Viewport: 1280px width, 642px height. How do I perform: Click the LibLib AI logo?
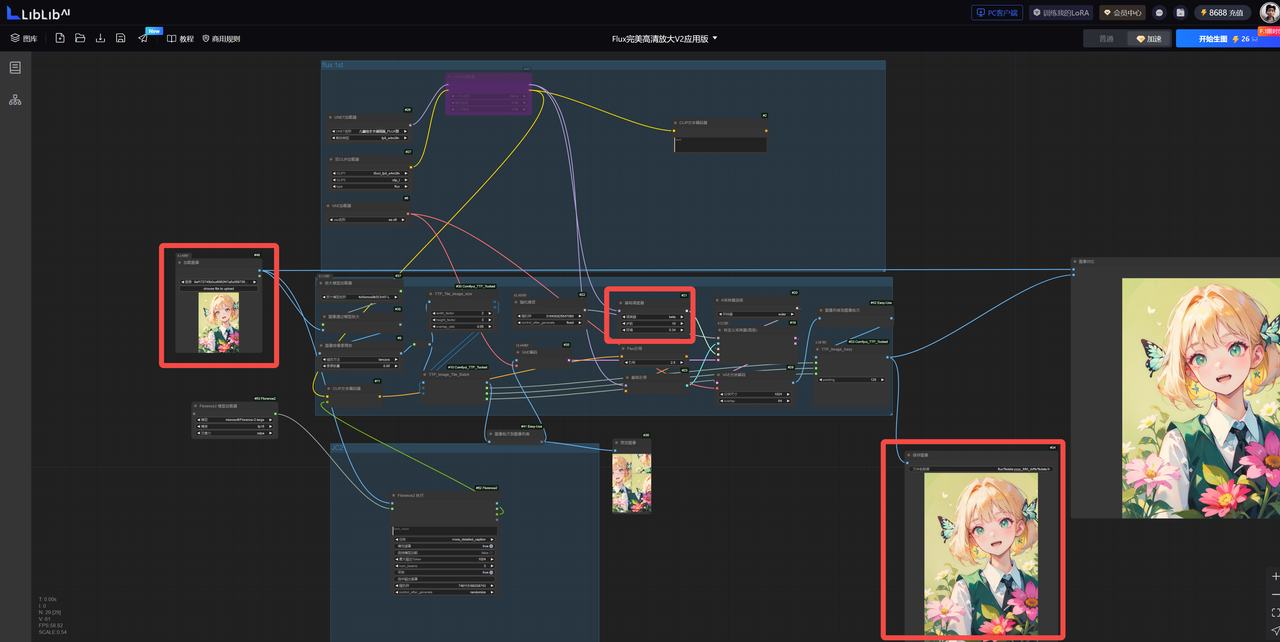click(38, 12)
